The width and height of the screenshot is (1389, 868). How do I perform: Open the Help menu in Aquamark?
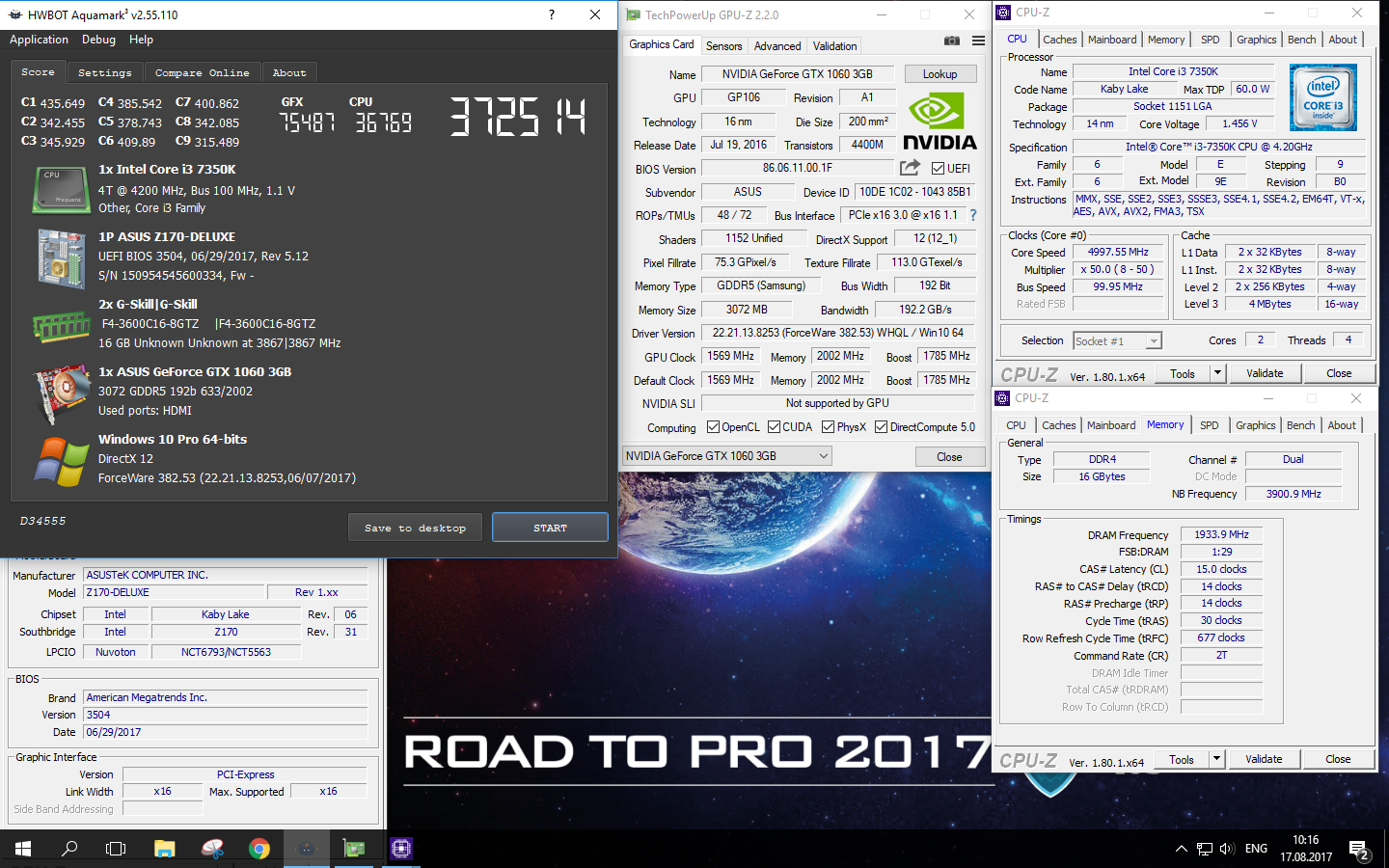141,40
